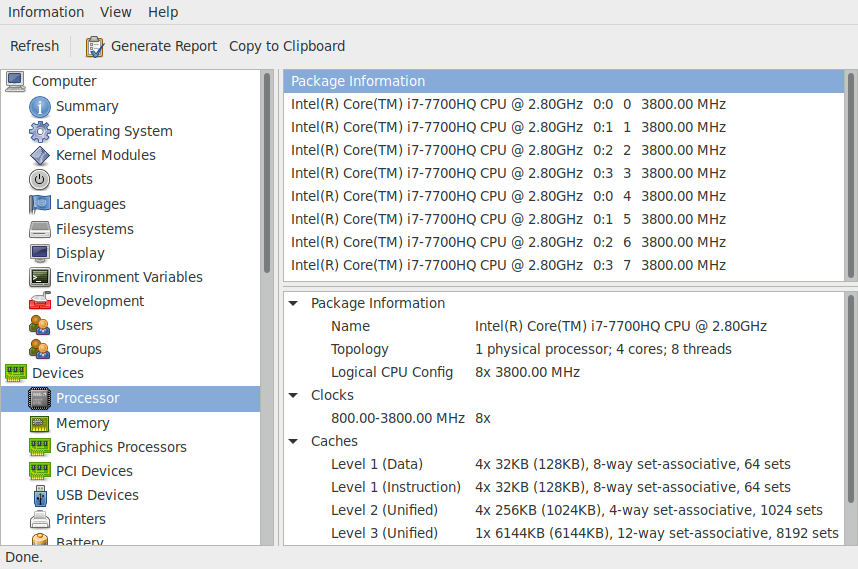Click the Users people icon
This screenshot has width=858, height=569.
tap(39, 325)
